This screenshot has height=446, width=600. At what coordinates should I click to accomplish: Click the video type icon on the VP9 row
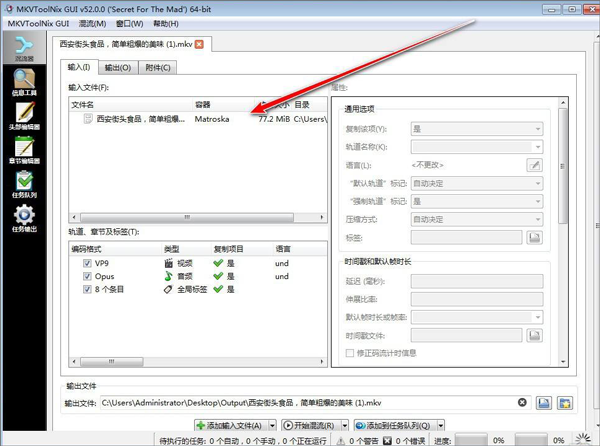click(x=168, y=263)
